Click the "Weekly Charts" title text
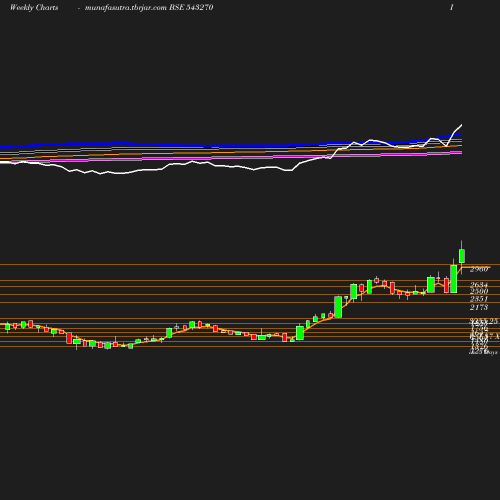500x500 pixels. coord(34,8)
